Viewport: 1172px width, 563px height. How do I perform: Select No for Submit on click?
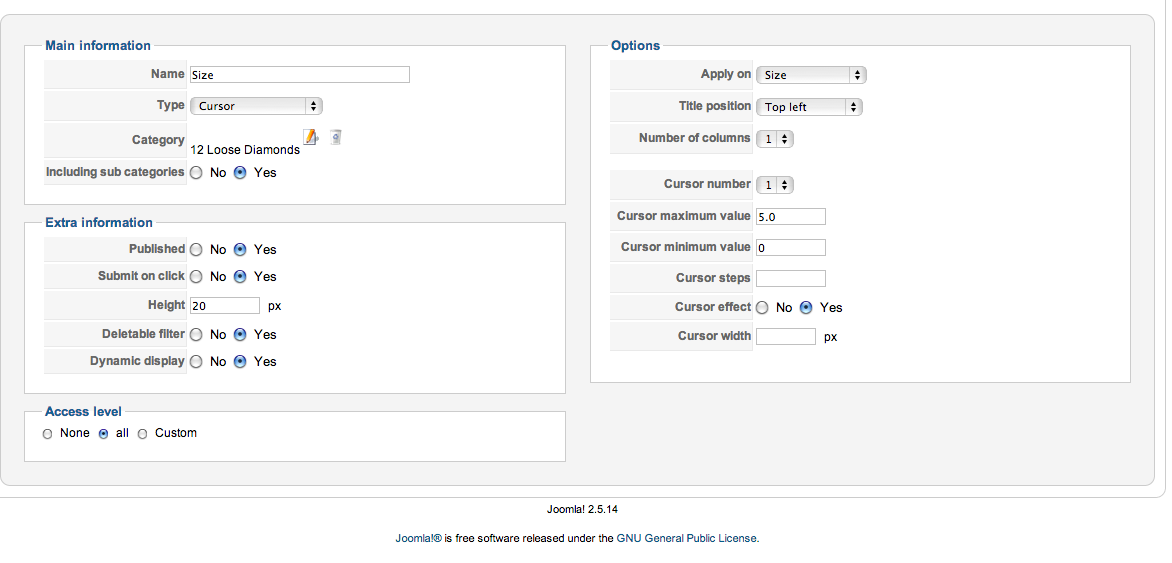(196, 277)
